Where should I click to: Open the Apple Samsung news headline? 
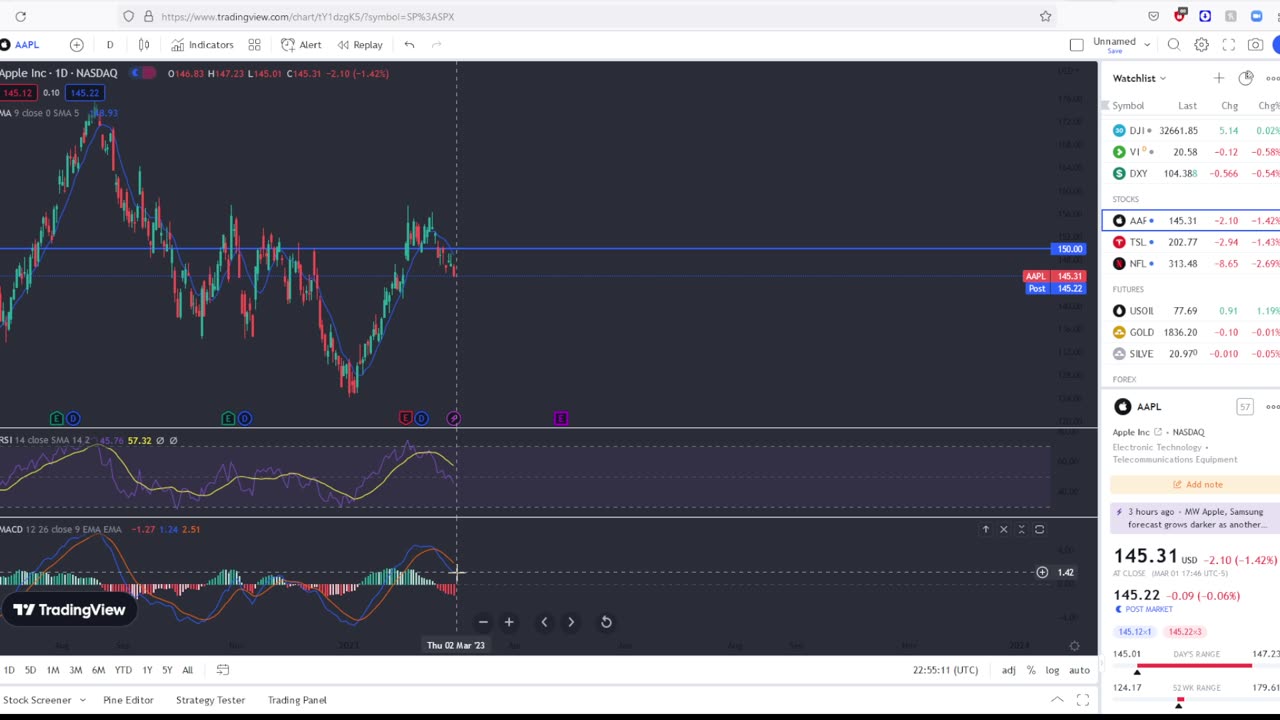click(x=1195, y=518)
